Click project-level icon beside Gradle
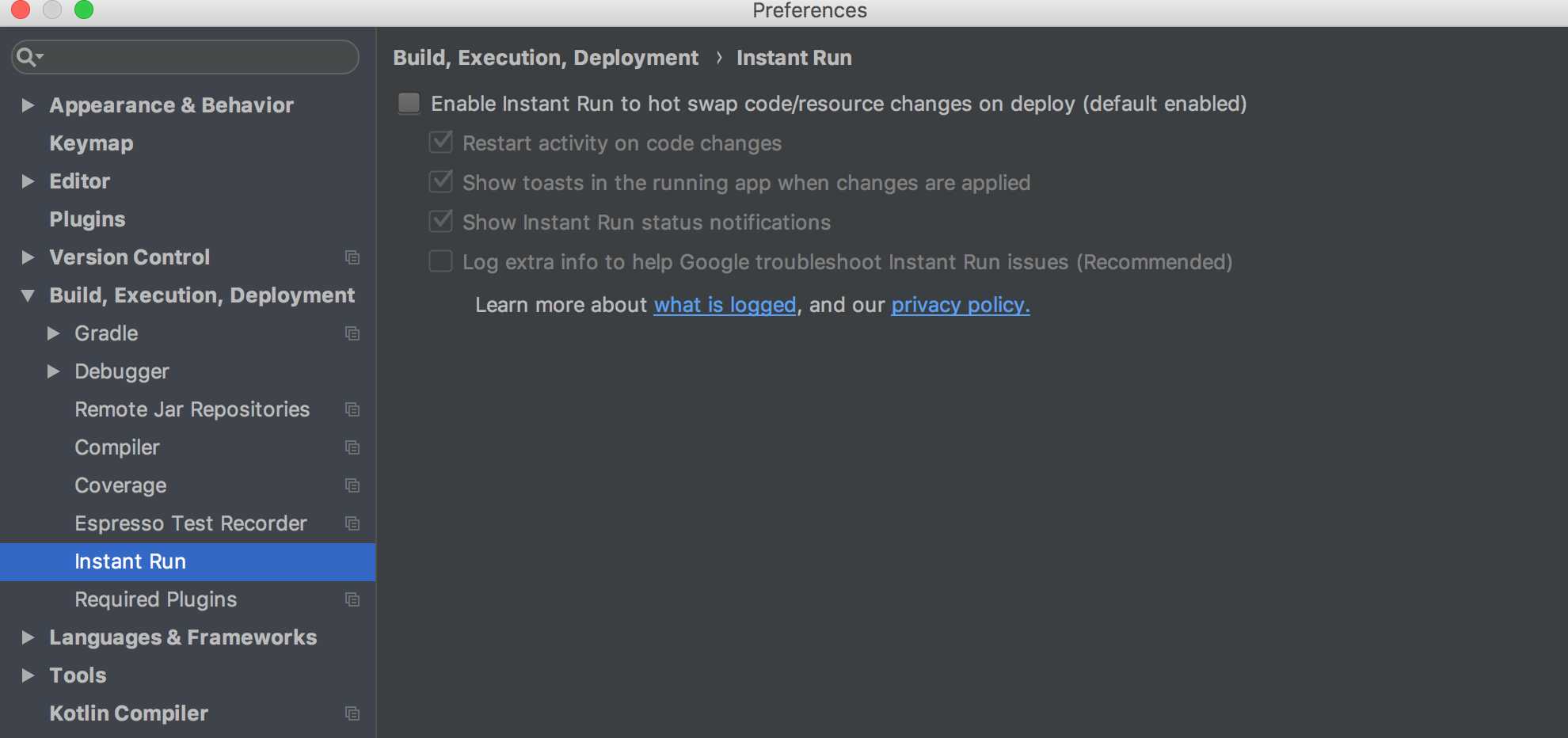Viewport: 1568px width, 738px height. click(x=352, y=333)
